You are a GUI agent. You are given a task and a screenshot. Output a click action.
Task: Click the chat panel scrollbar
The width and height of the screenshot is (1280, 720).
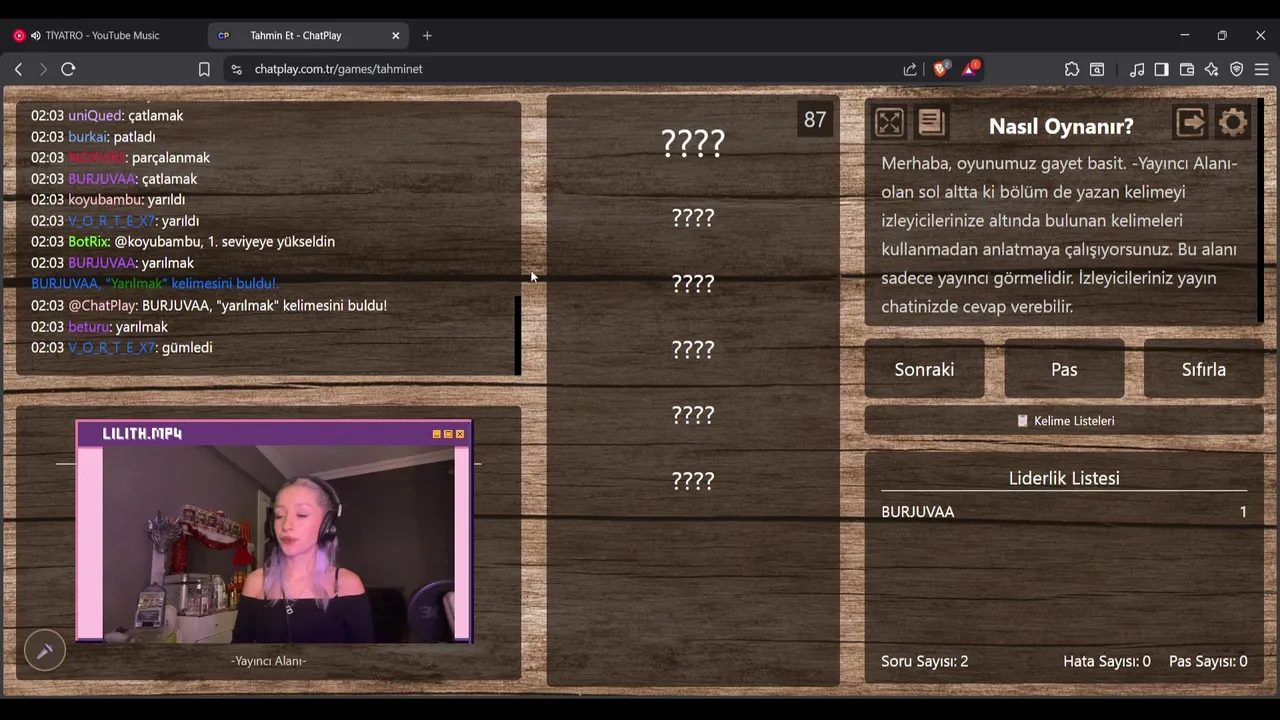click(518, 334)
